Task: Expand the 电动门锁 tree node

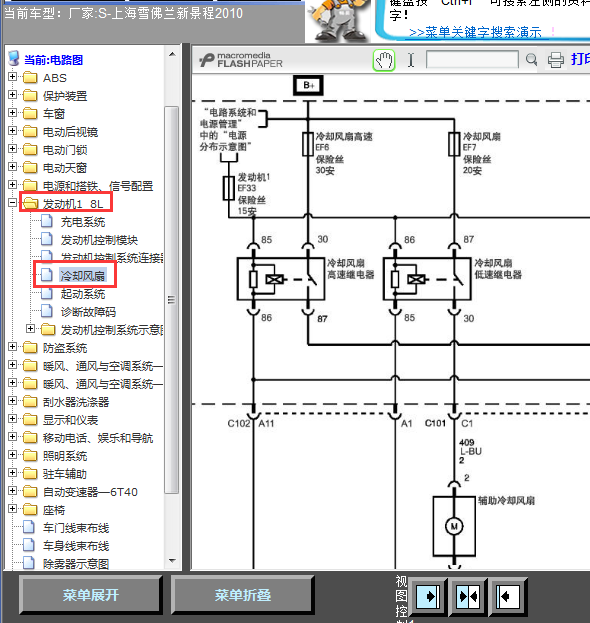Action: pyautogui.click(x=12, y=149)
